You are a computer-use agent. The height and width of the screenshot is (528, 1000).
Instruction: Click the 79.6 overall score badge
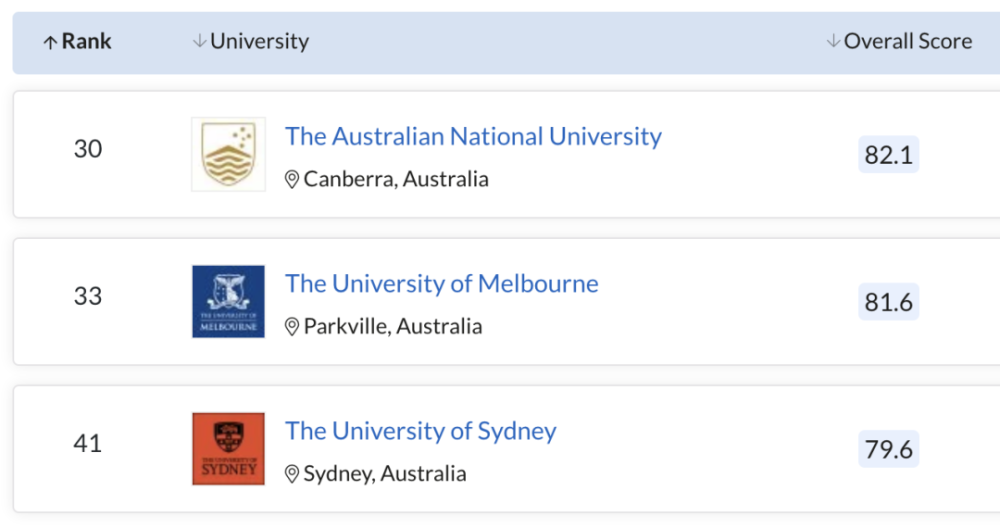click(x=888, y=449)
